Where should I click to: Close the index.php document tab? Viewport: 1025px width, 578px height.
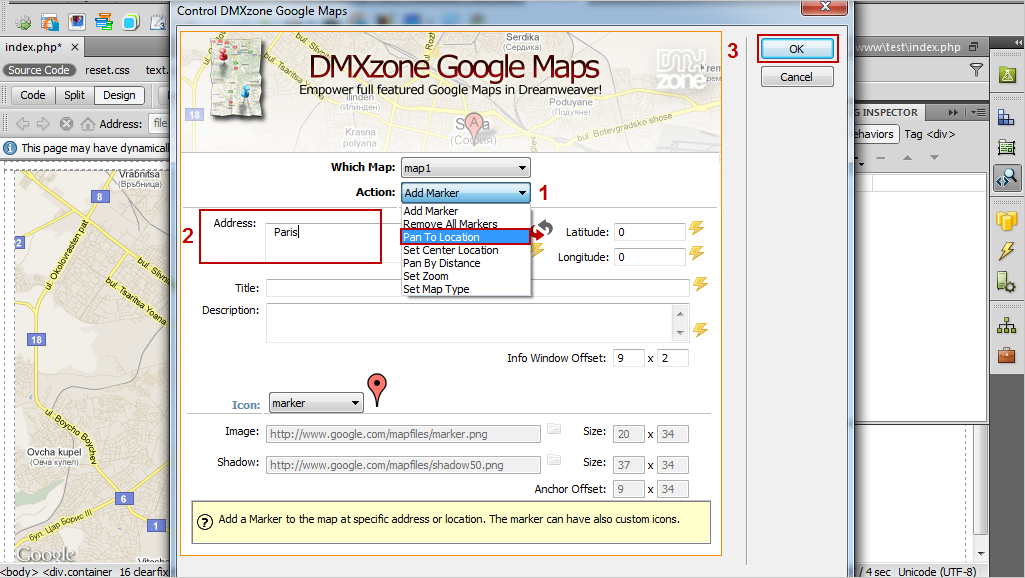coord(75,47)
